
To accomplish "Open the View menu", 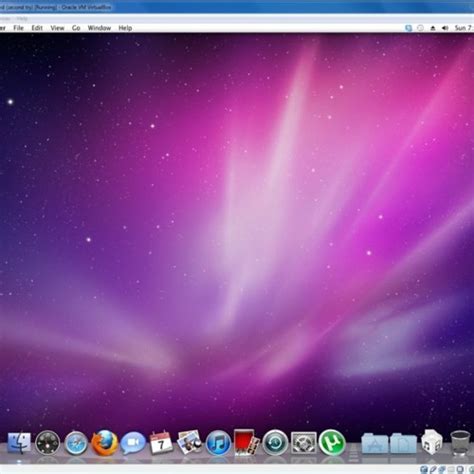I will pos(57,28).
